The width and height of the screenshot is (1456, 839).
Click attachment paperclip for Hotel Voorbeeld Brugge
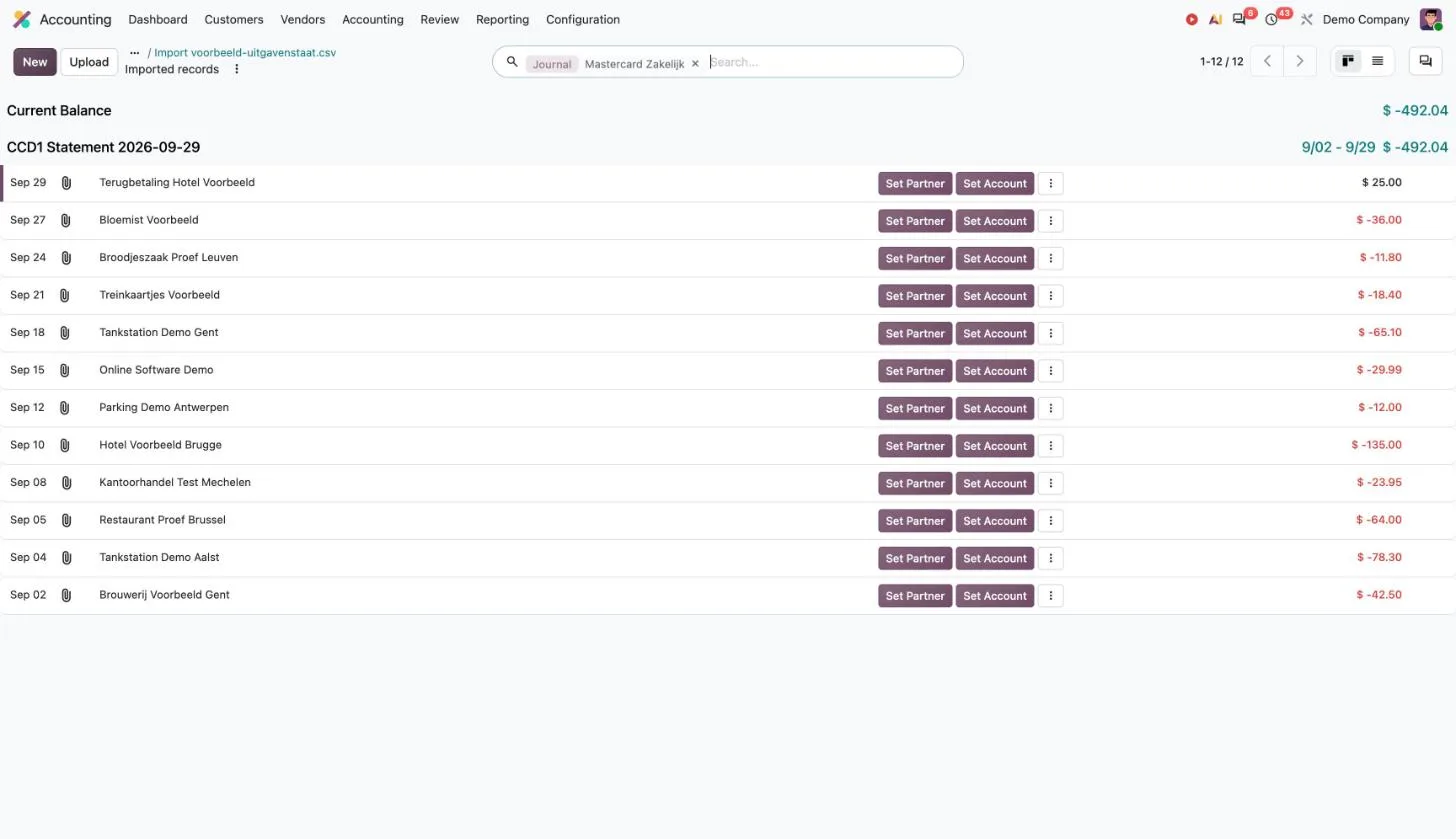point(65,445)
